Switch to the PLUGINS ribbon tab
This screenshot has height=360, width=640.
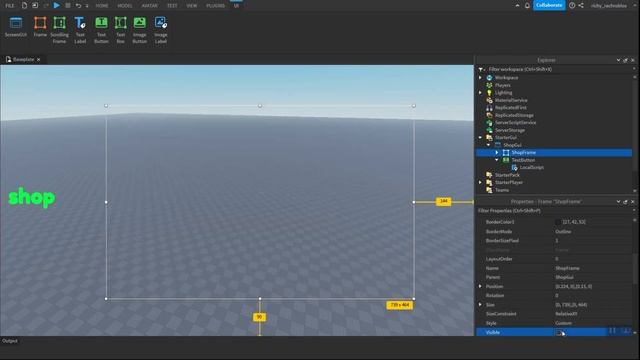pos(216,6)
